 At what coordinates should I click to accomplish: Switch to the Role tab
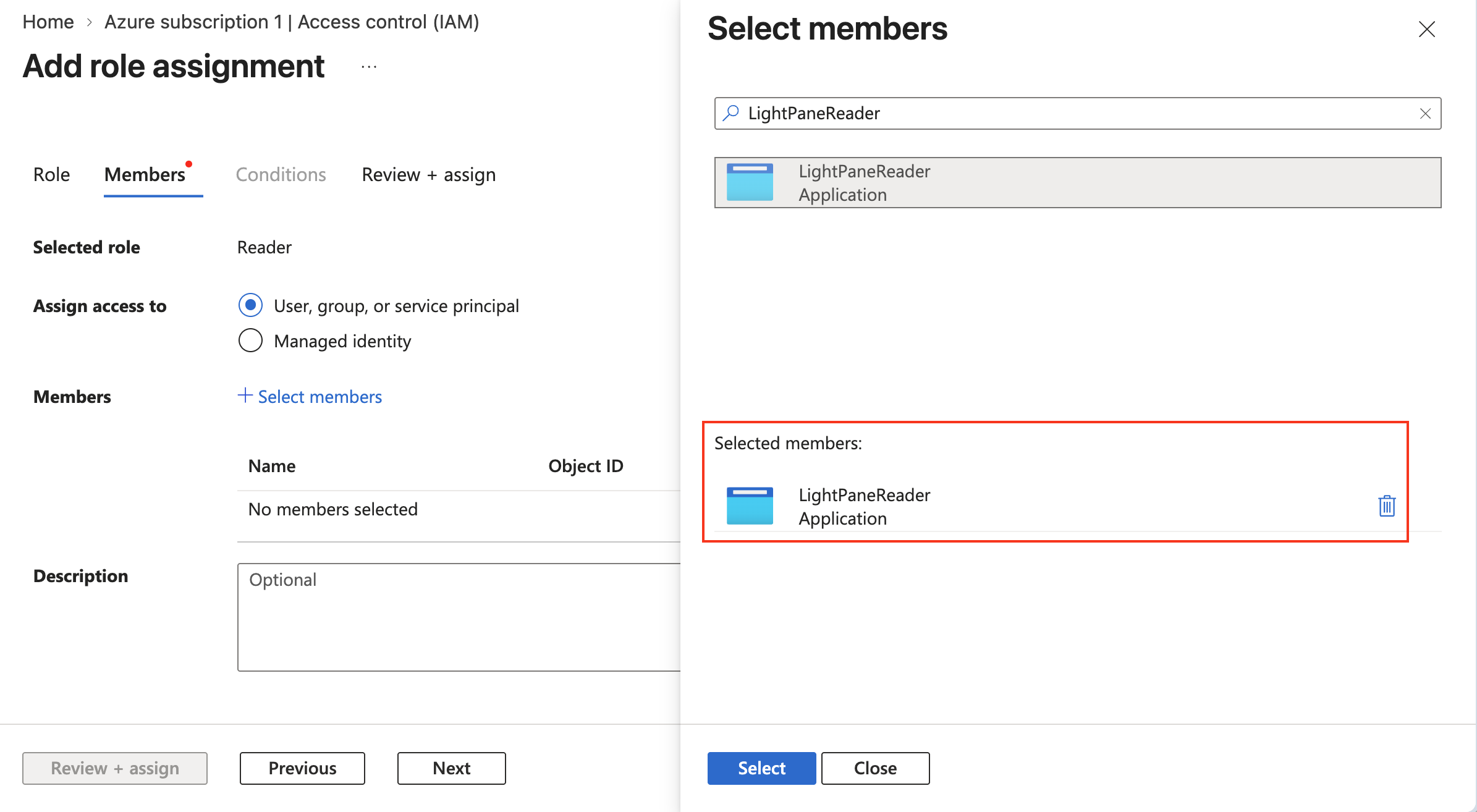tap(51, 175)
